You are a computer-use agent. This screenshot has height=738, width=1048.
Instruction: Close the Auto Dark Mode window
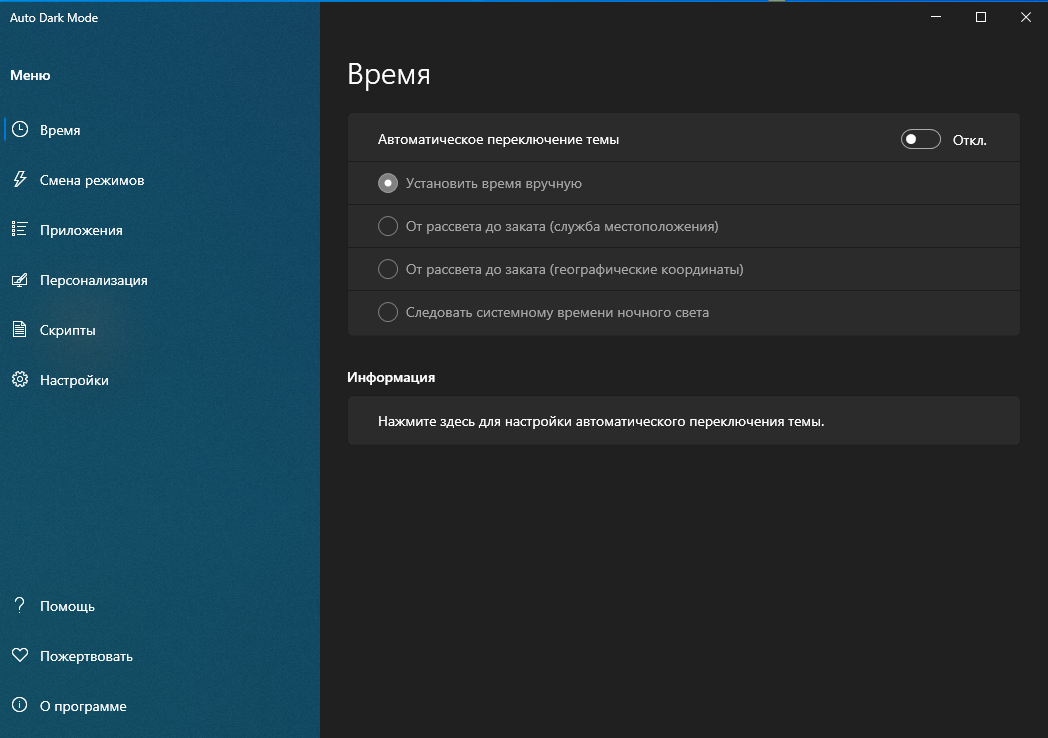1026,17
